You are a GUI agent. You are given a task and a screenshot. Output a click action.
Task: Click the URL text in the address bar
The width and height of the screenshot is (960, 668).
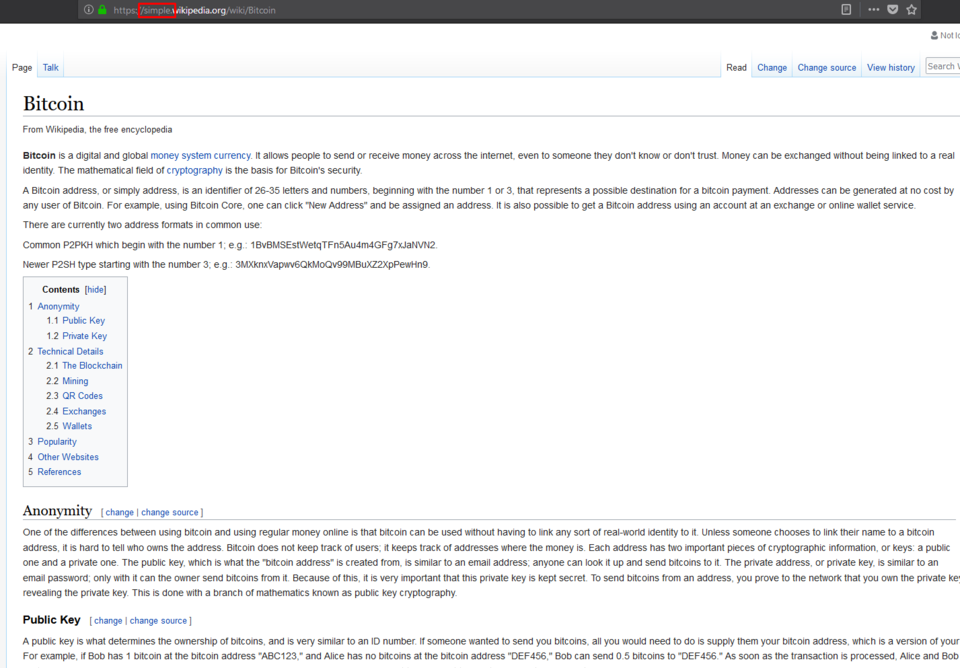(195, 10)
